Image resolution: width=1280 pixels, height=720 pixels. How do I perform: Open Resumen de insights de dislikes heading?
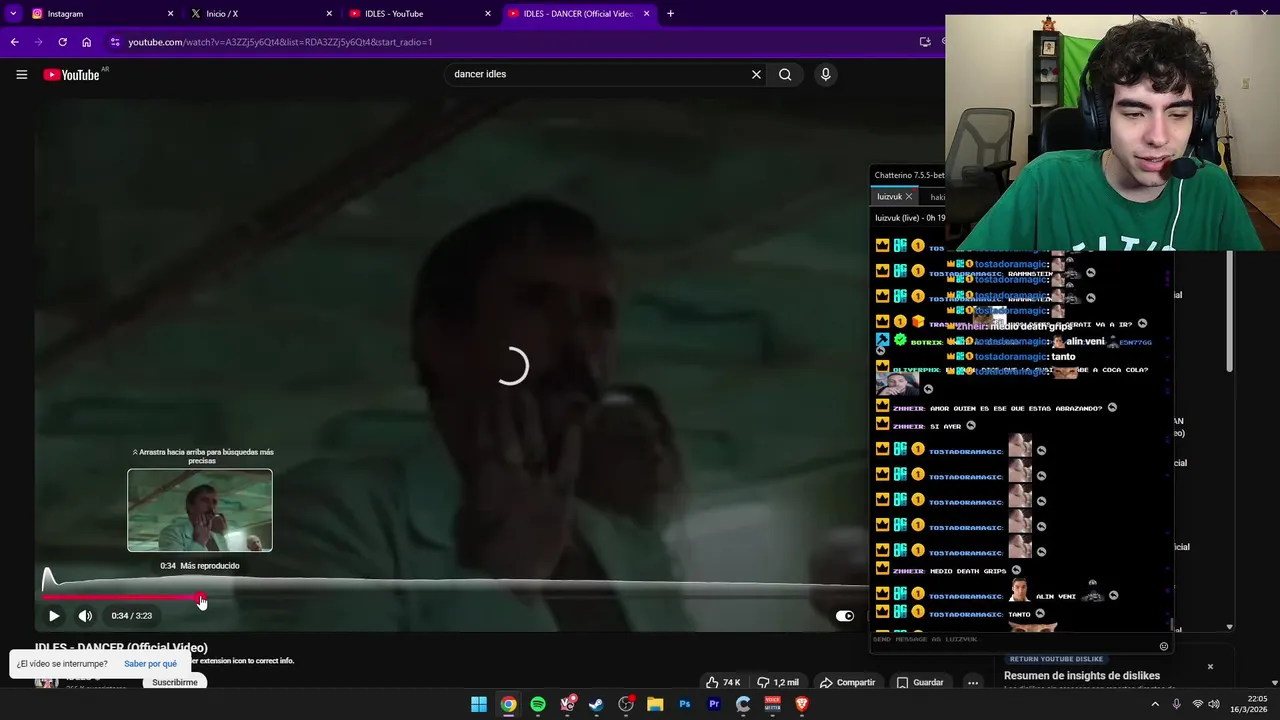click(x=1081, y=676)
